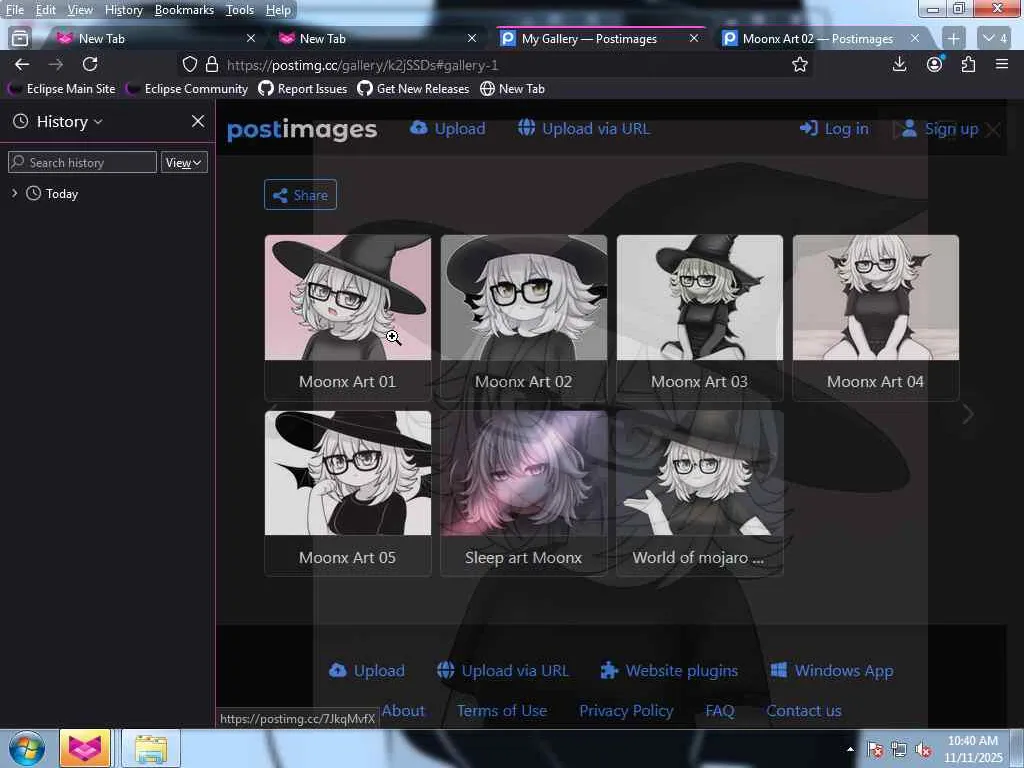The width and height of the screenshot is (1024, 768).
Task: Open the Sleep art Moonx thumbnail
Action: click(524, 473)
